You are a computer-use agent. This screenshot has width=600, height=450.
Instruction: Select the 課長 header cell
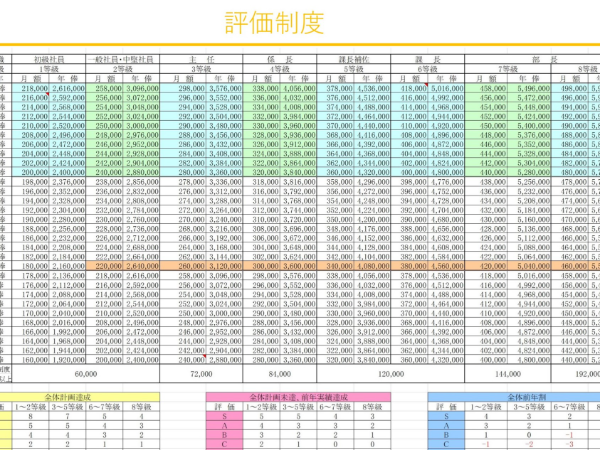(427, 59)
